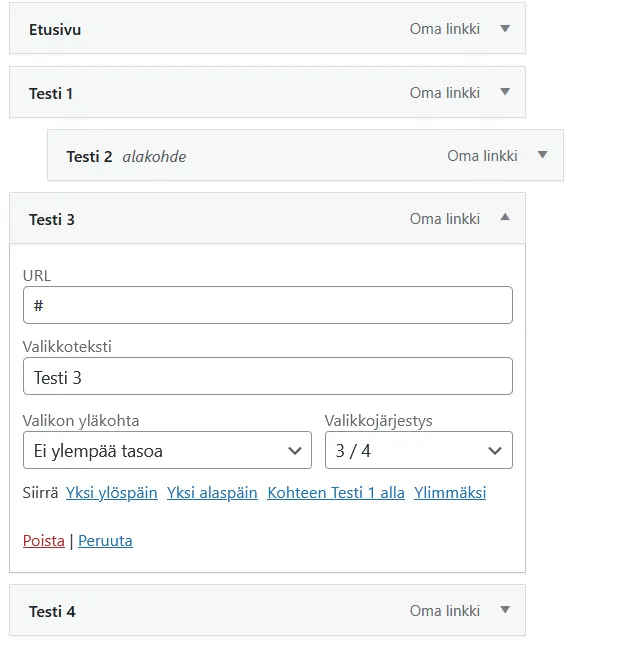Click the Yksi alaspäin link
637x645 pixels.
[x=212, y=493]
